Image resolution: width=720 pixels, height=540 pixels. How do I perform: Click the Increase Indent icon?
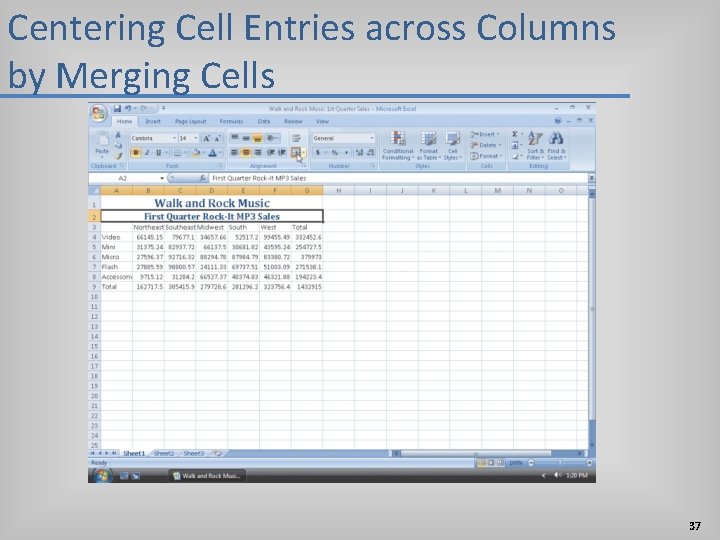point(282,152)
